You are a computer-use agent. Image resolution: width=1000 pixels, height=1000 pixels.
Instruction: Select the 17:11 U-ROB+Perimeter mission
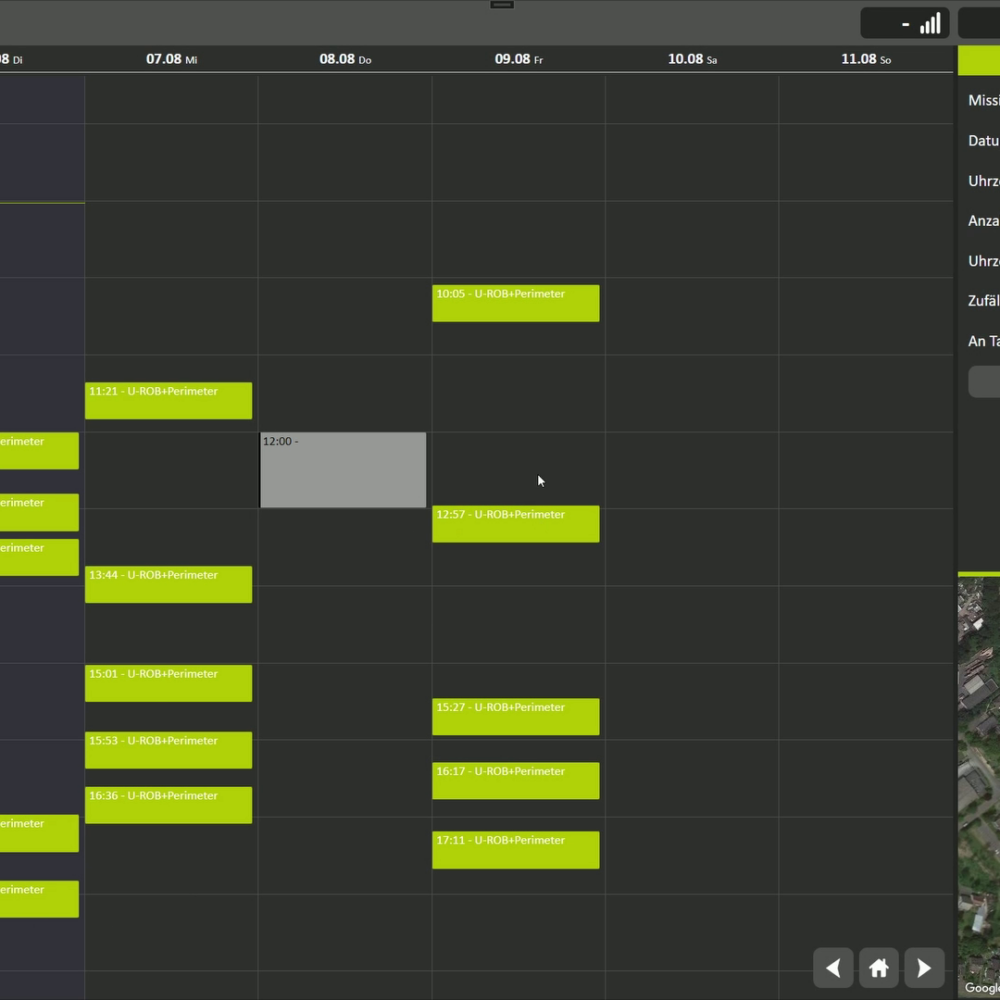pyautogui.click(x=516, y=849)
